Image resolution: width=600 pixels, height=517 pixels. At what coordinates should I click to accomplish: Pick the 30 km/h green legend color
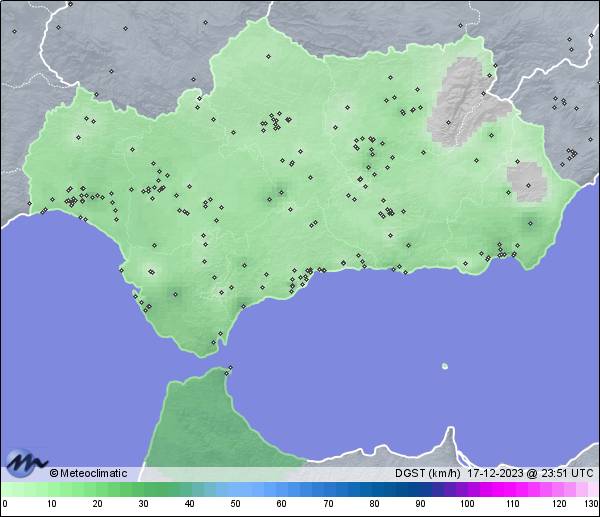click(x=143, y=489)
